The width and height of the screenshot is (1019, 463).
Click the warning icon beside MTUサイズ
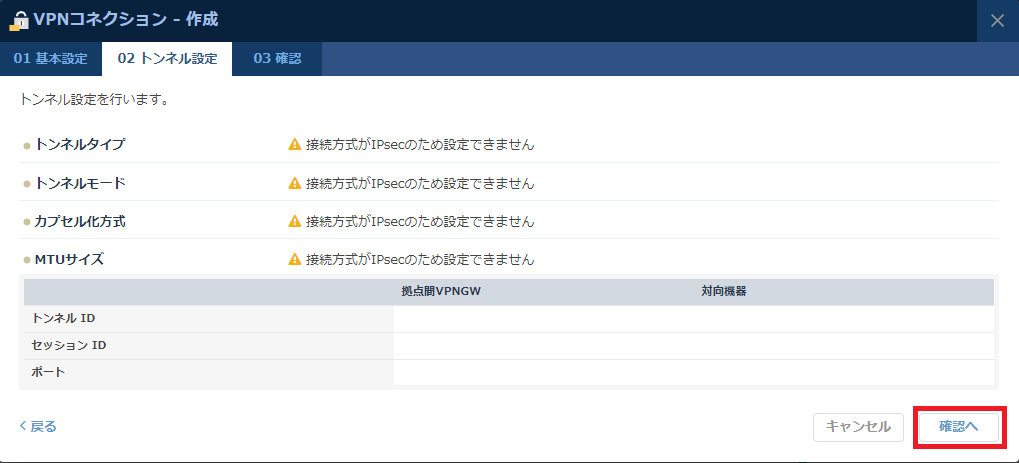294,259
